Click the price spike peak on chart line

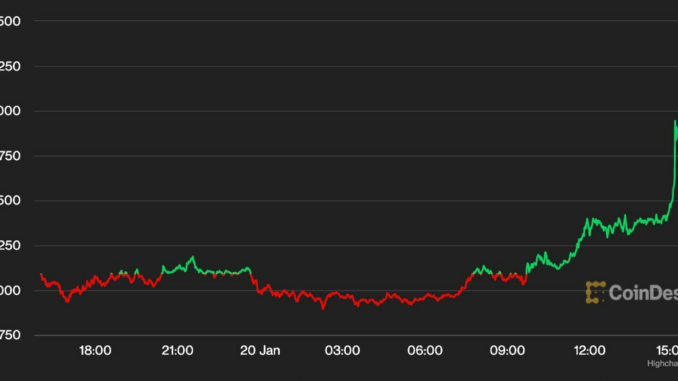pyautogui.click(x=675, y=122)
